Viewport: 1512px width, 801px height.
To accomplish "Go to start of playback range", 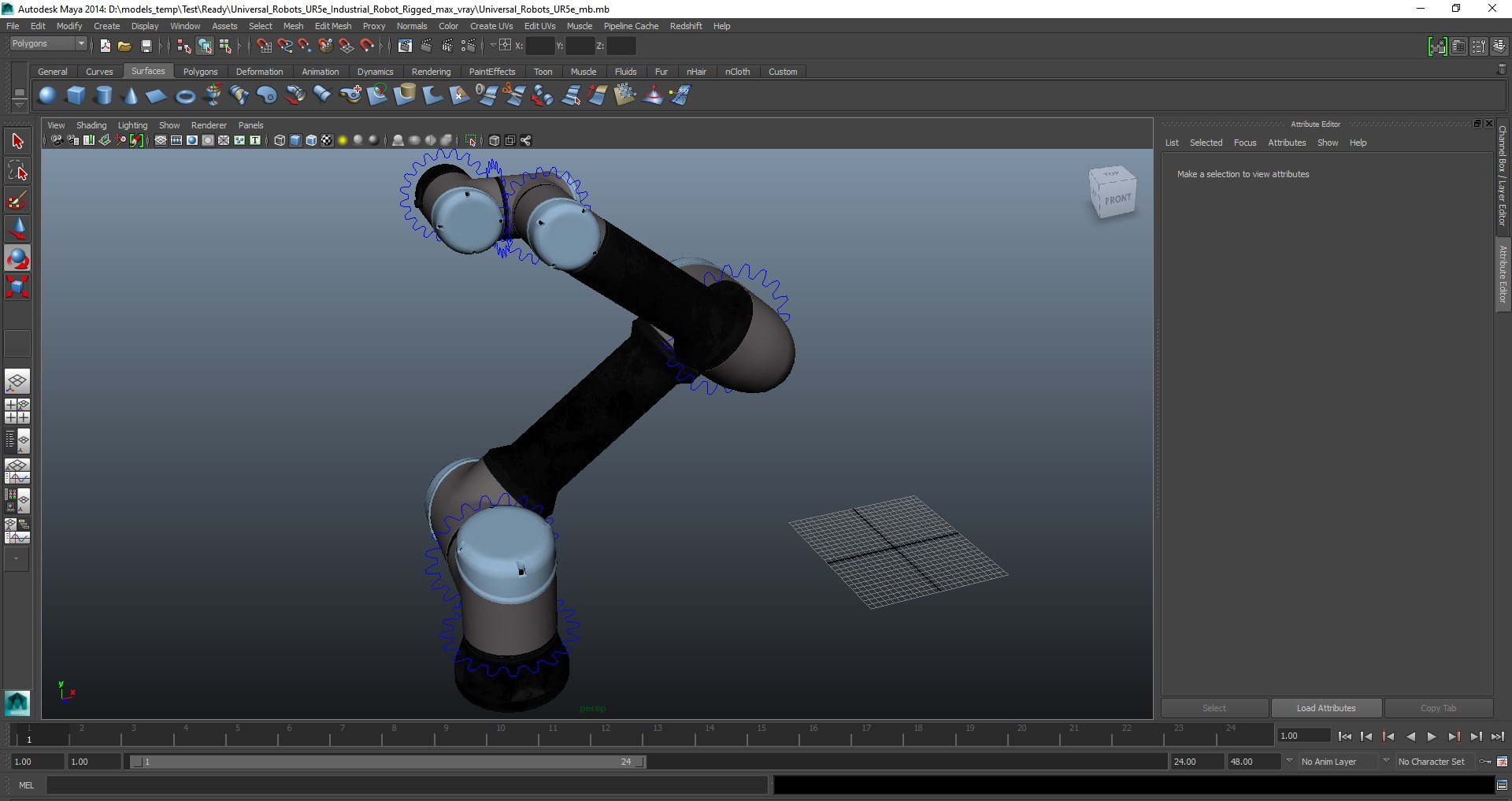I will [1344, 736].
